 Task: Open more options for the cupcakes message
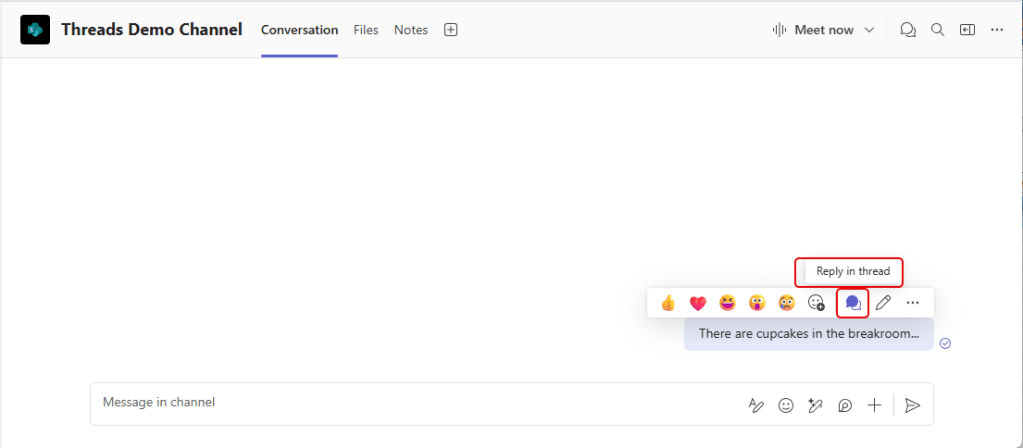[912, 302]
